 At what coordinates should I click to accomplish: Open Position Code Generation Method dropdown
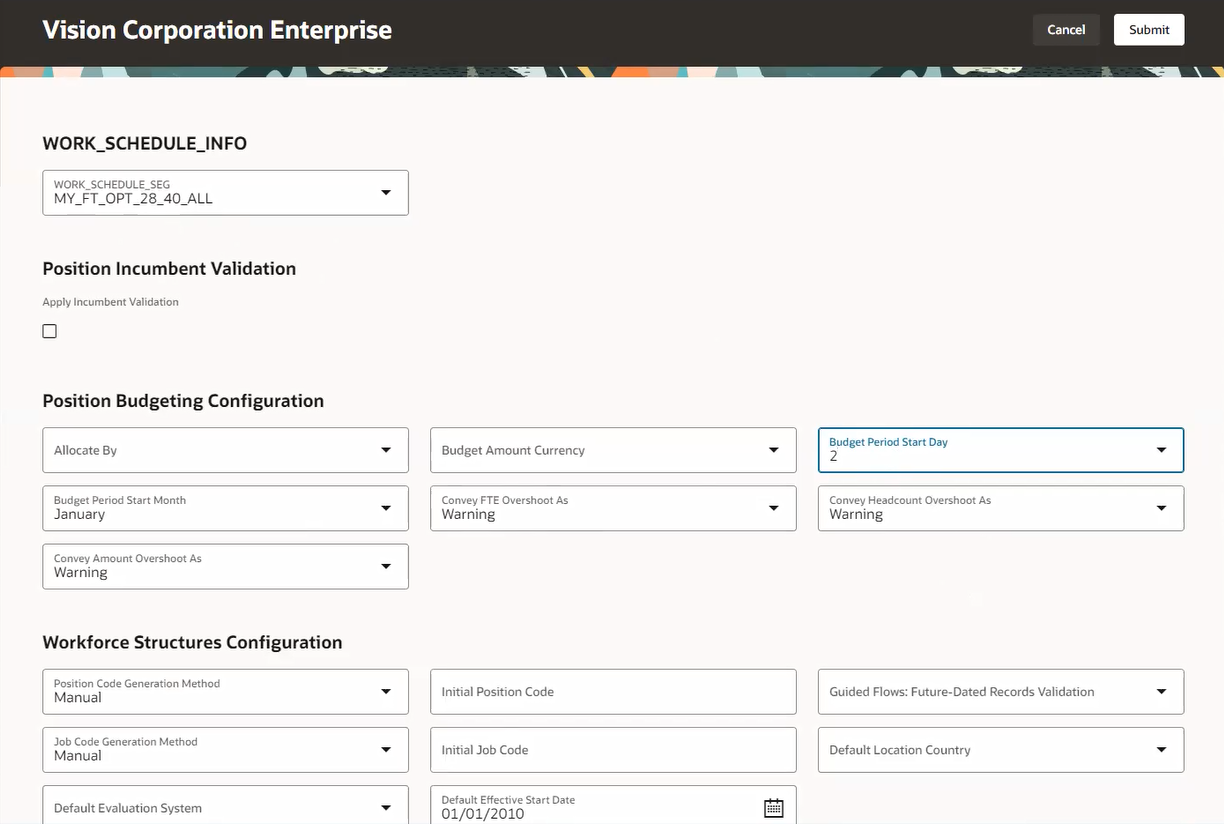[386, 692]
